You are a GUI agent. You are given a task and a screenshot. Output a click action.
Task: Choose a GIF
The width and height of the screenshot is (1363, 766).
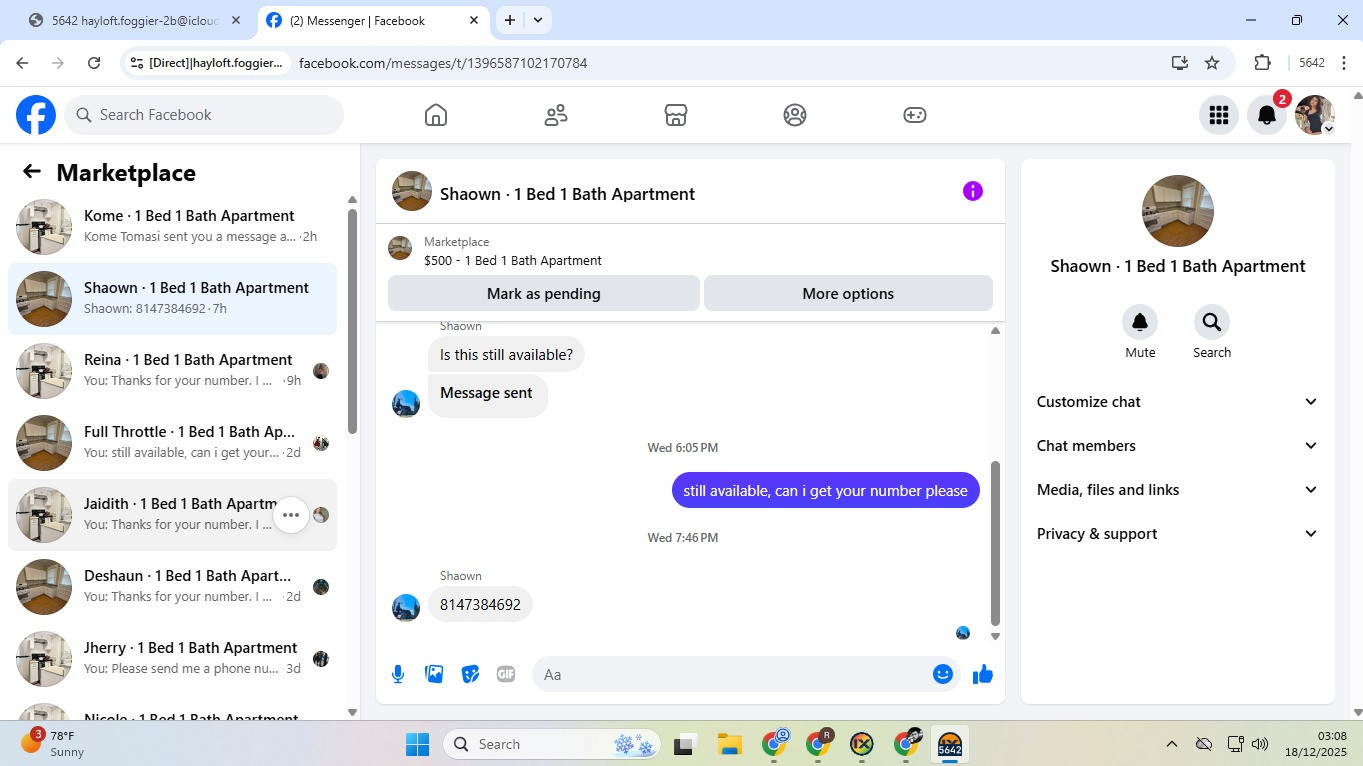(506, 674)
